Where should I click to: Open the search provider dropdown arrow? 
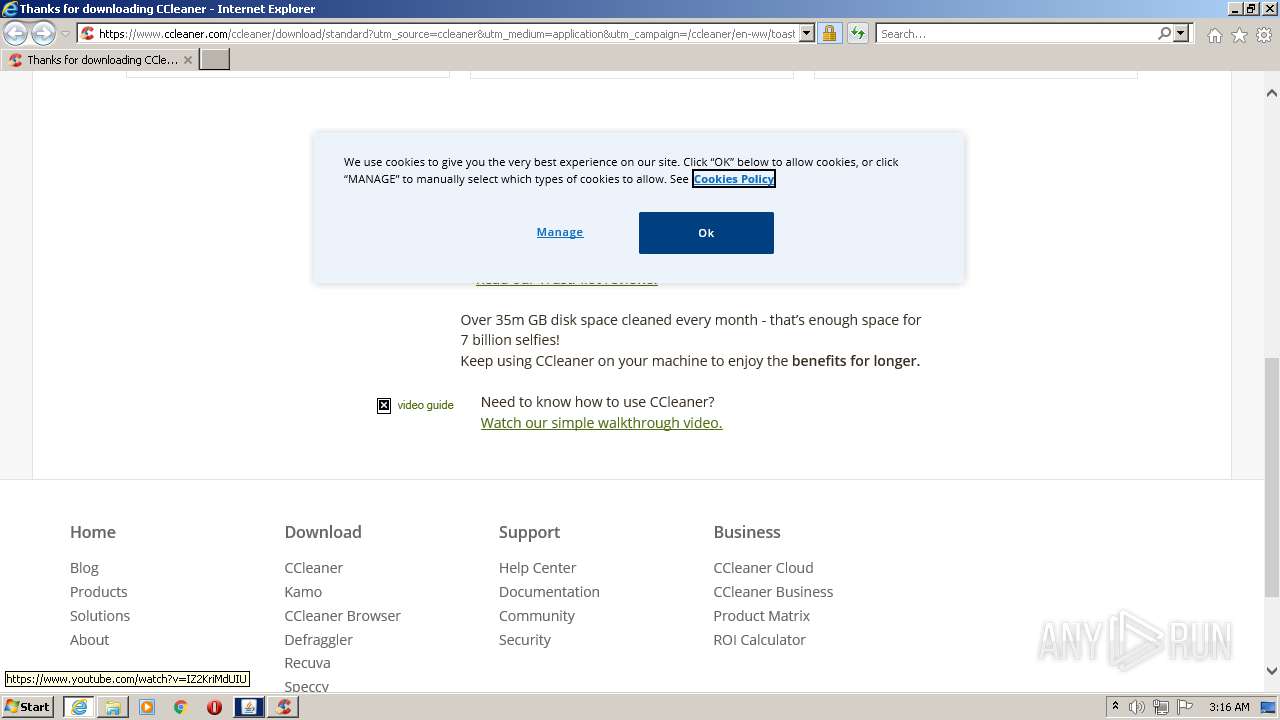pyautogui.click(x=1181, y=33)
